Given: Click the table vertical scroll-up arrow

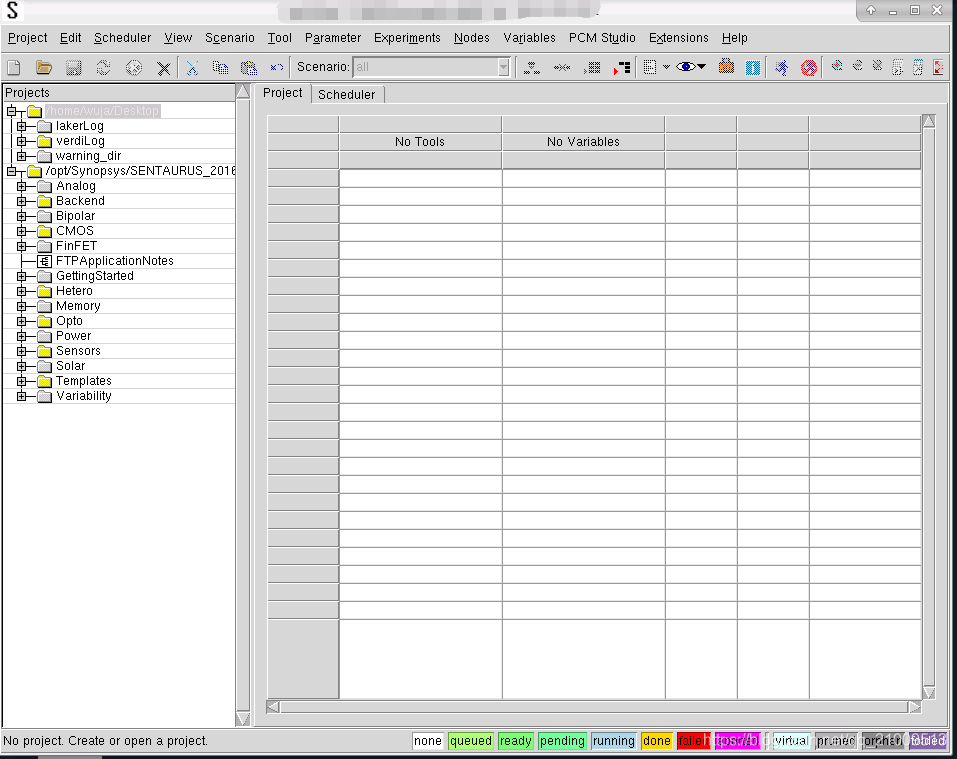Looking at the screenshot, I should (929, 121).
